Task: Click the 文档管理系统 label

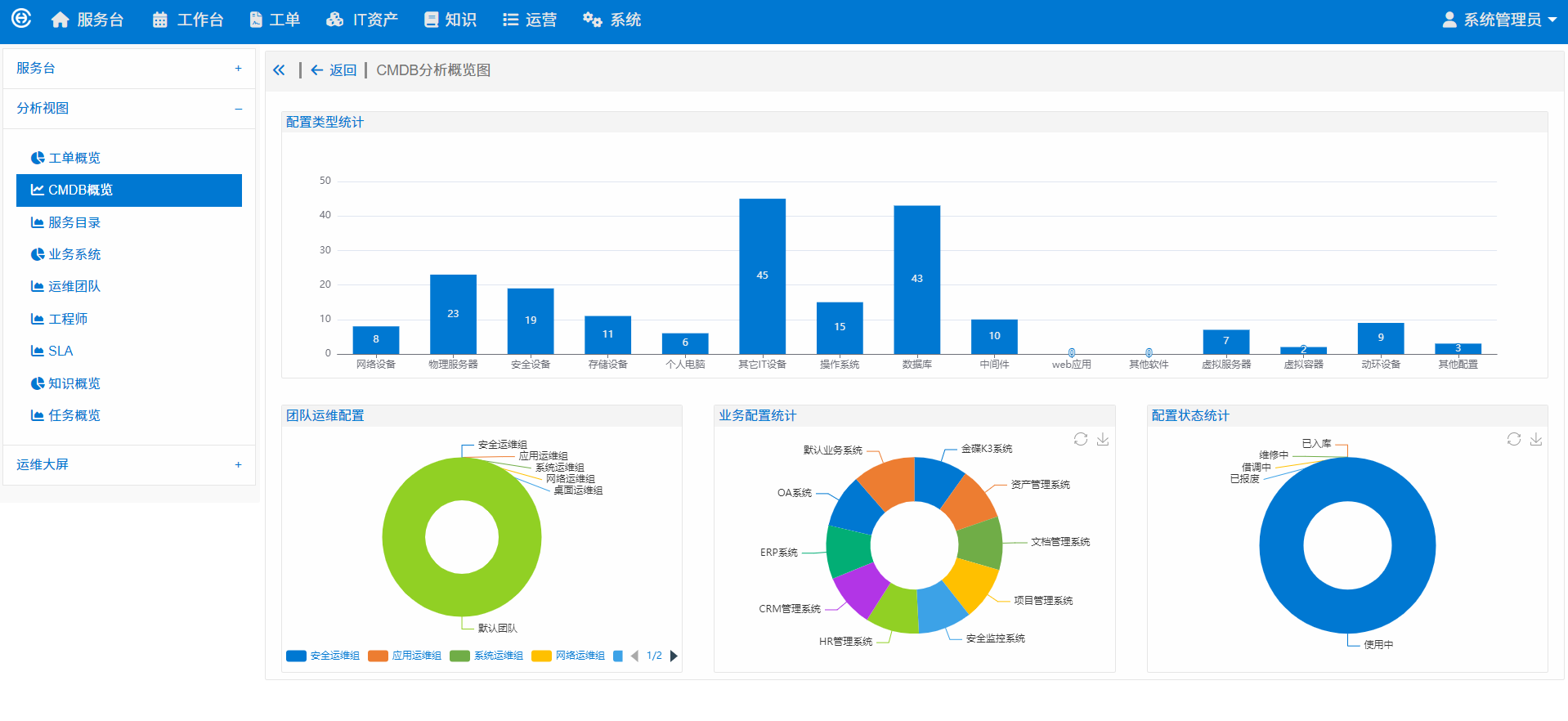Action: 1060,542
